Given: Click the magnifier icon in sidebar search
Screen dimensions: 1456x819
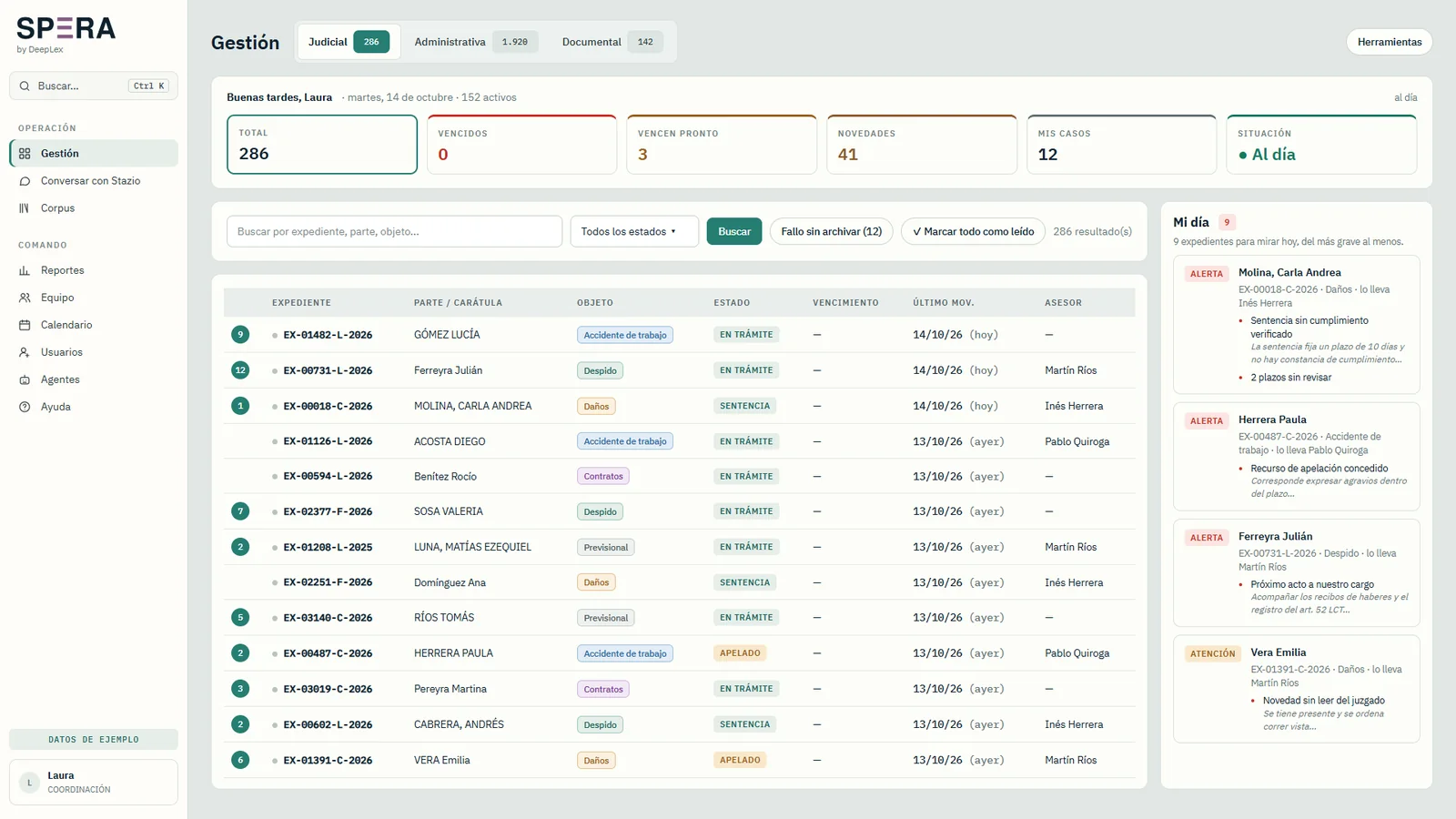Looking at the screenshot, I should [x=25, y=86].
